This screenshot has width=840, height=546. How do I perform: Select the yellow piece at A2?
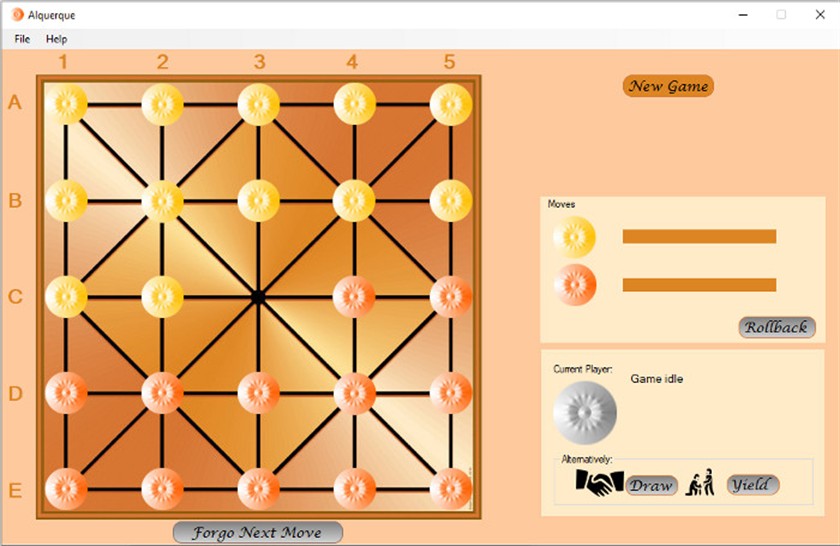click(x=162, y=104)
